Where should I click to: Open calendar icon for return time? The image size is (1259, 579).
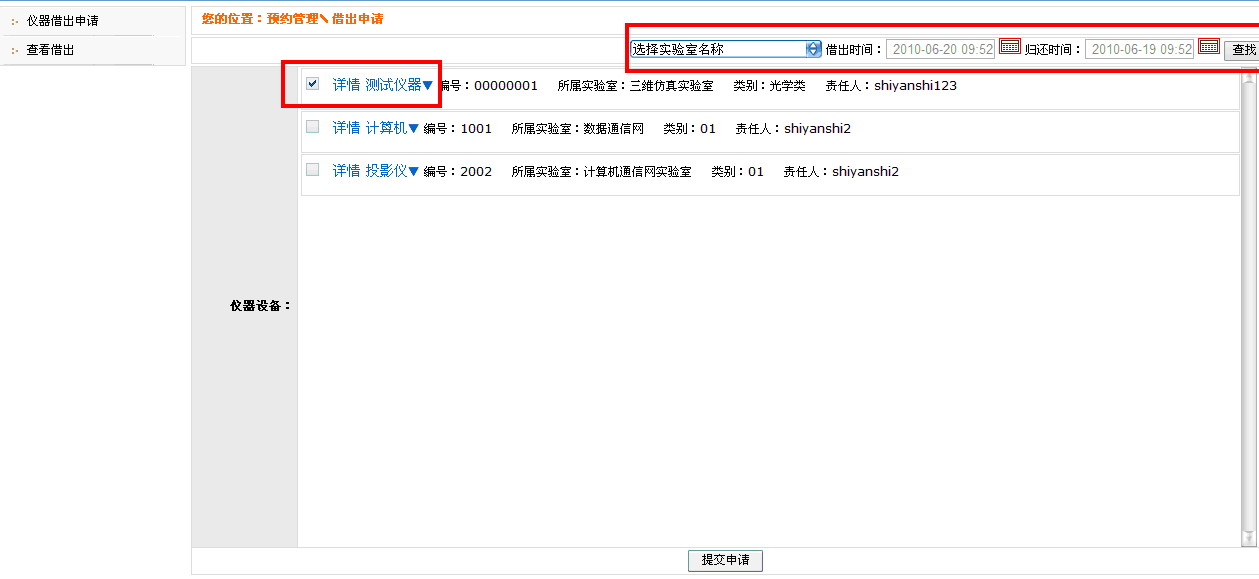coord(1209,47)
